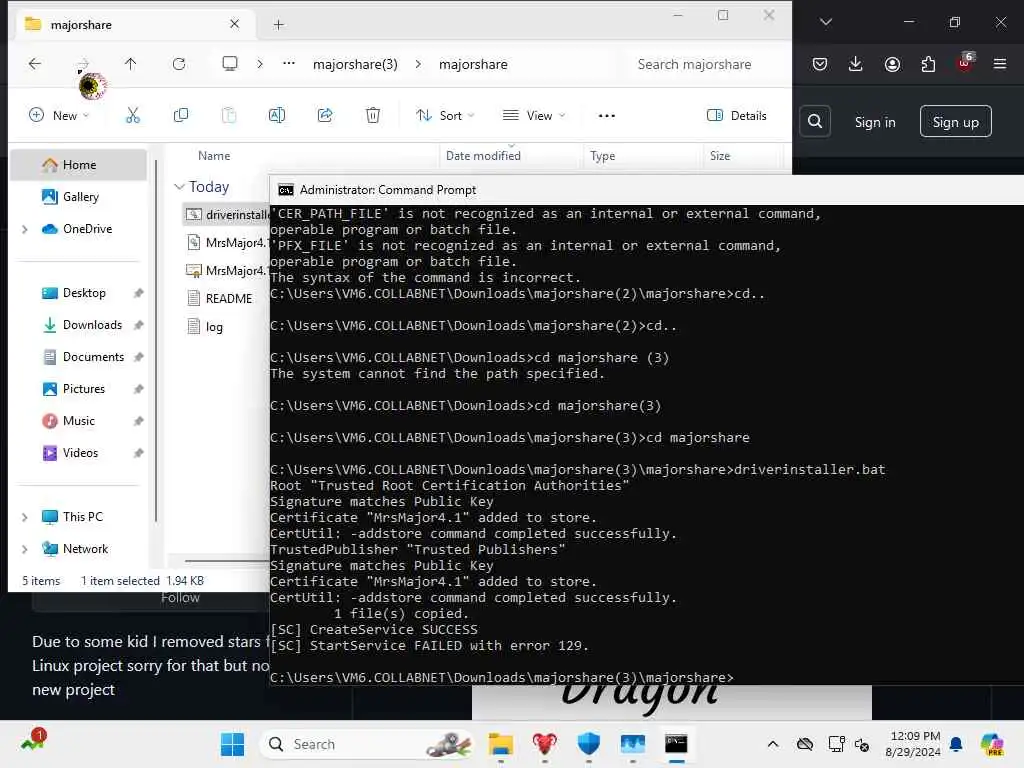
Task: Click the Command Prompt title bar
Action: (x=647, y=190)
